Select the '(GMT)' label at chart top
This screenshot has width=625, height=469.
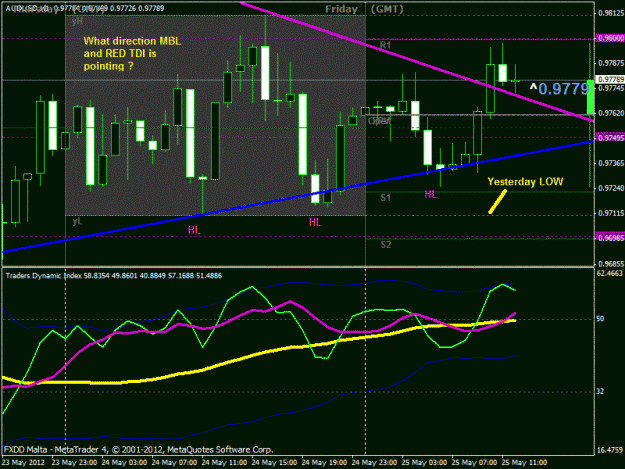(x=387, y=9)
